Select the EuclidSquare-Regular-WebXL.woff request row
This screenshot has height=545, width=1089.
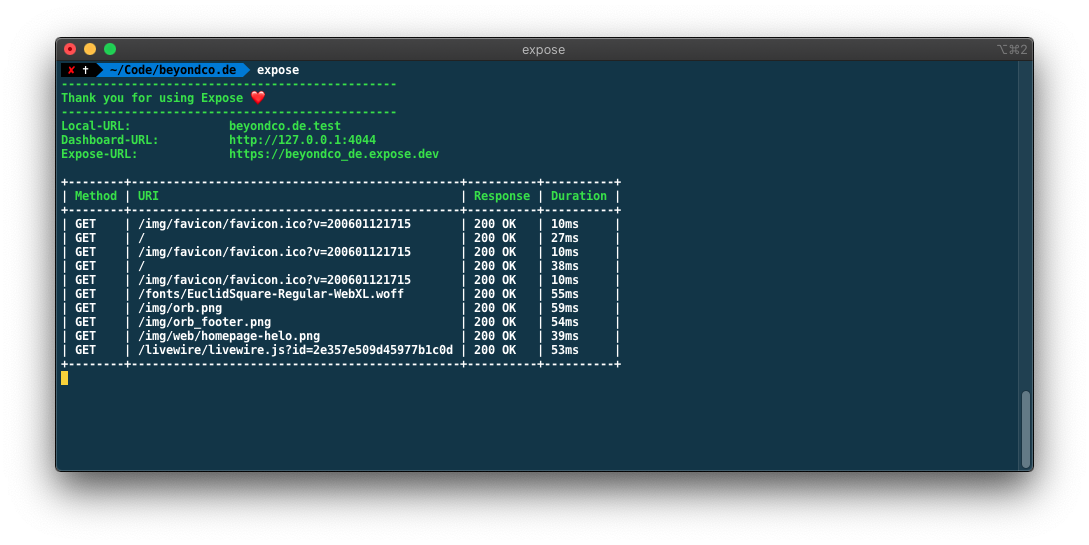(274, 294)
